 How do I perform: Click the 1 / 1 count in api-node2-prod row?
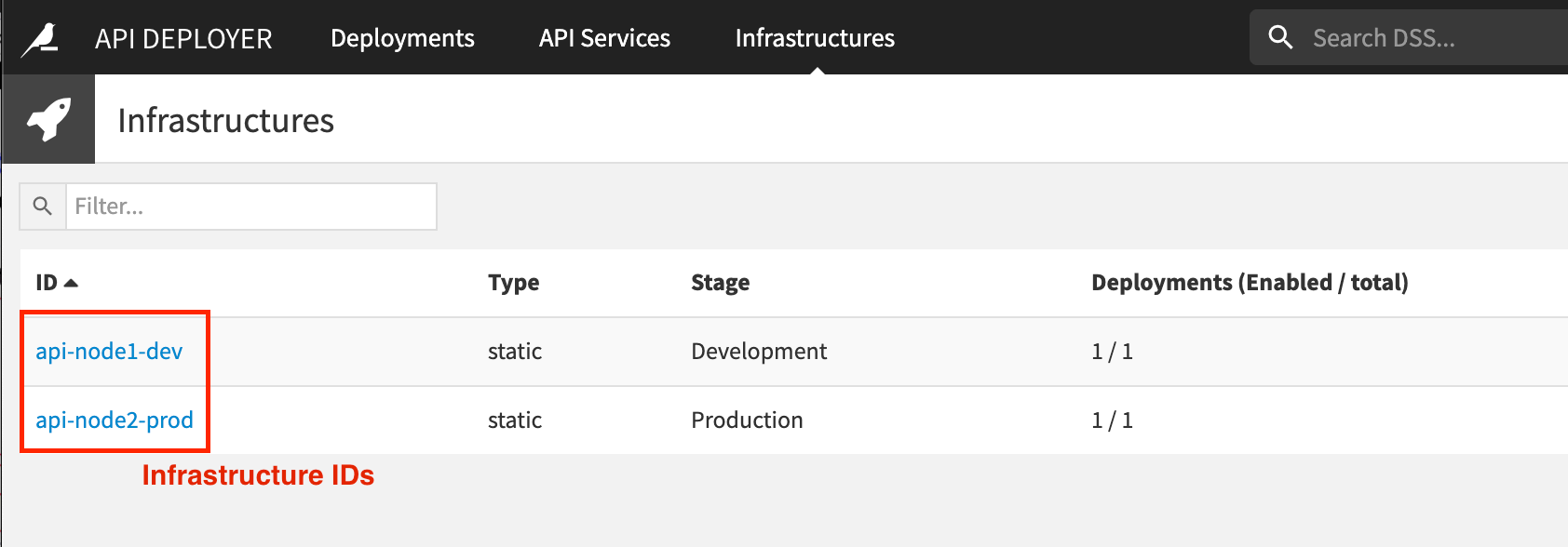pyautogui.click(x=1112, y=420)
